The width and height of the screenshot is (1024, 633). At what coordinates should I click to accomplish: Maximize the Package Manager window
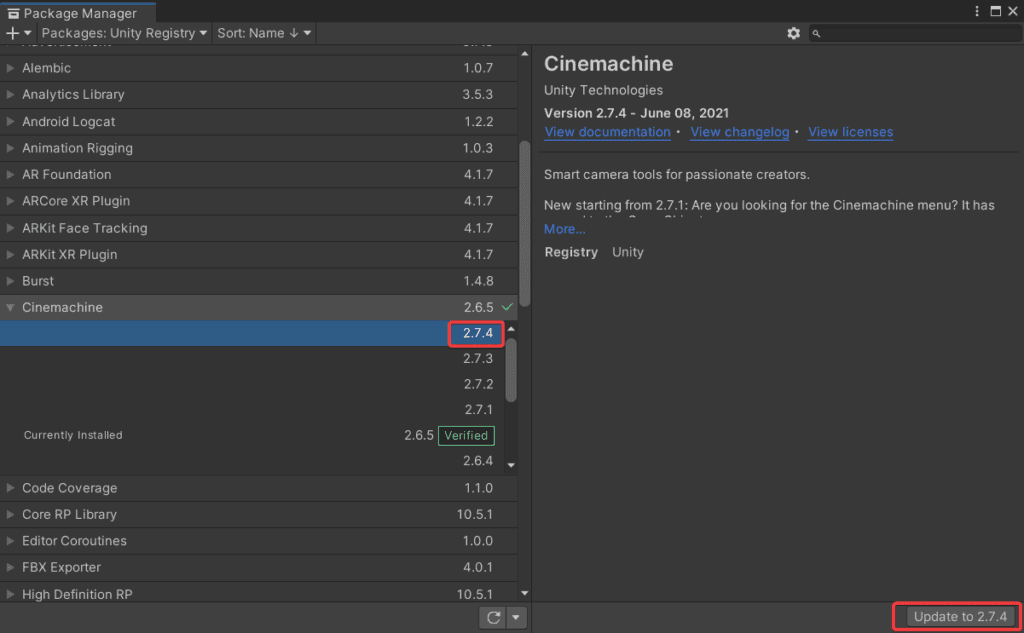[x=995, y=11]
